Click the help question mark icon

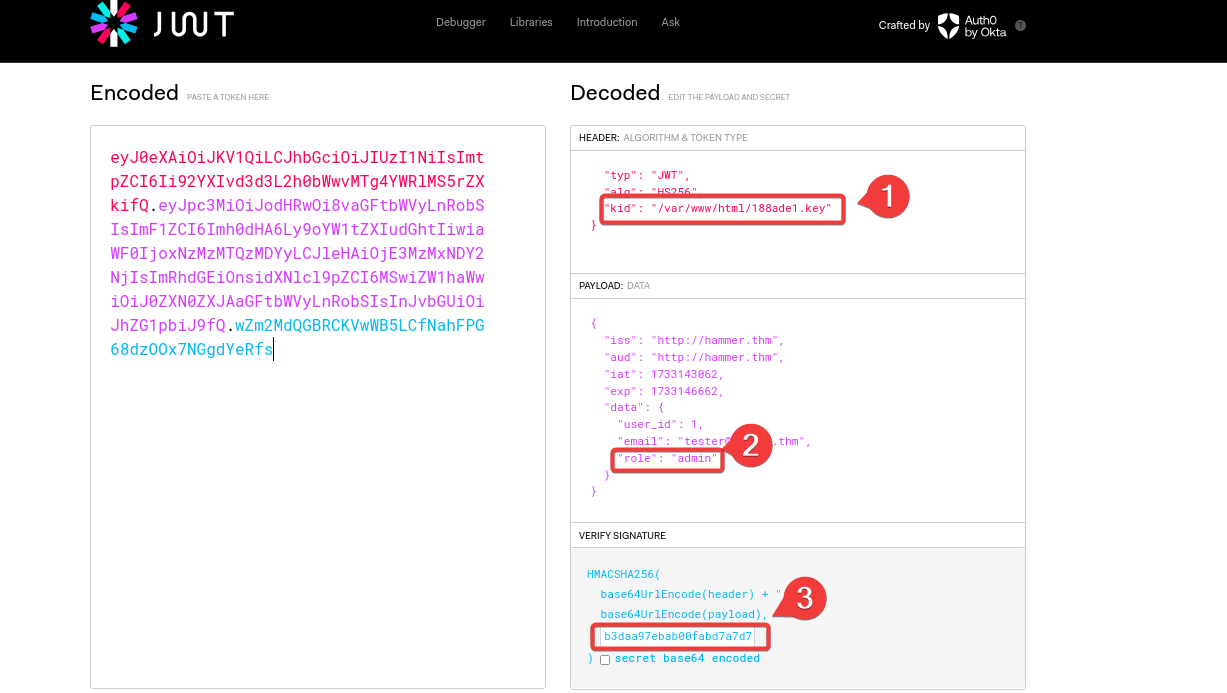[1020, 26]
